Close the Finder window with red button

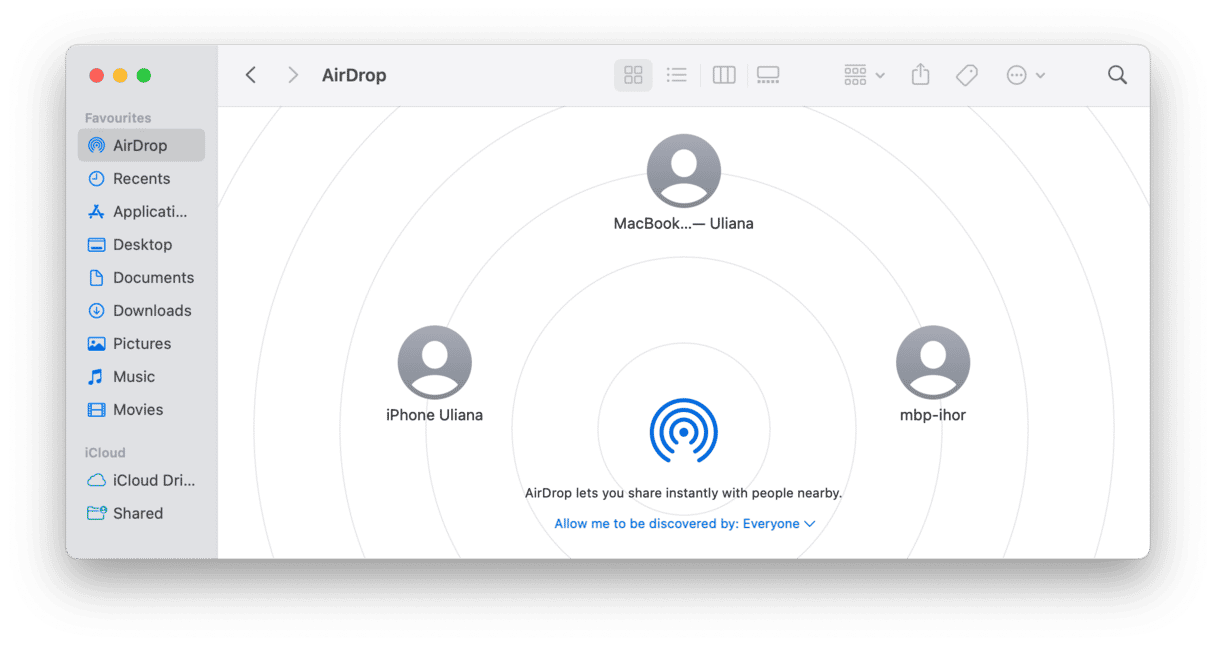[x=97, y=75]
